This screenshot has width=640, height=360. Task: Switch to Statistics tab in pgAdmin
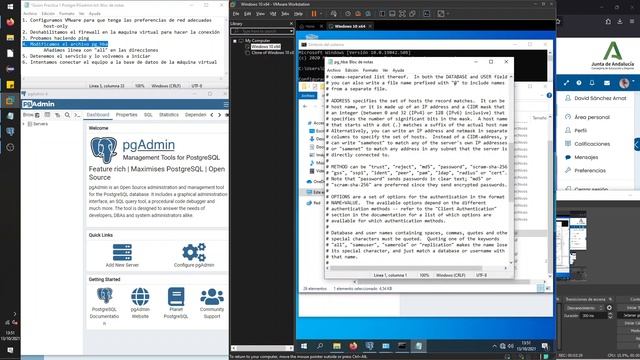(169, 115)
